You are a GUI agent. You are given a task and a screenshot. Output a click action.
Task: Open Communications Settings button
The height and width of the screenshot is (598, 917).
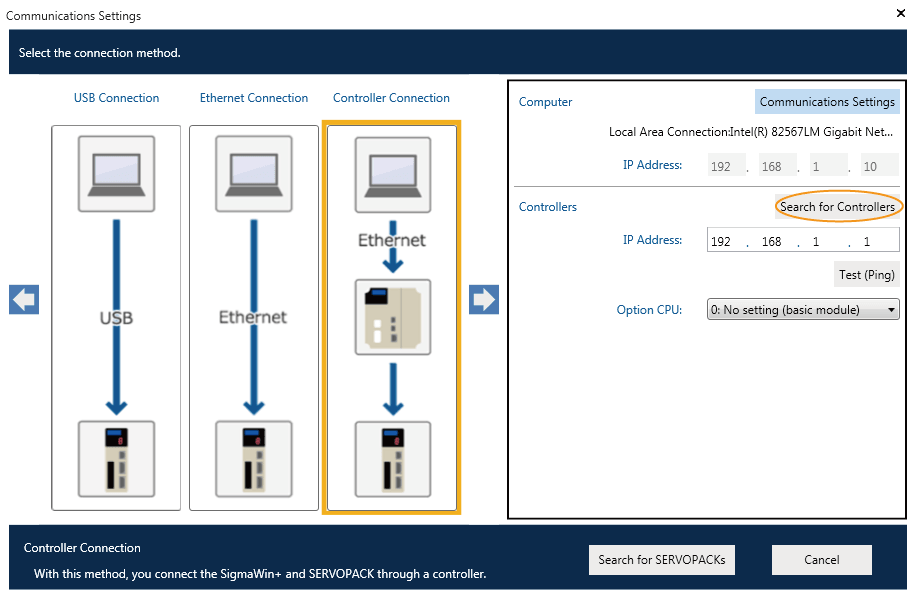tap(827, 102)
